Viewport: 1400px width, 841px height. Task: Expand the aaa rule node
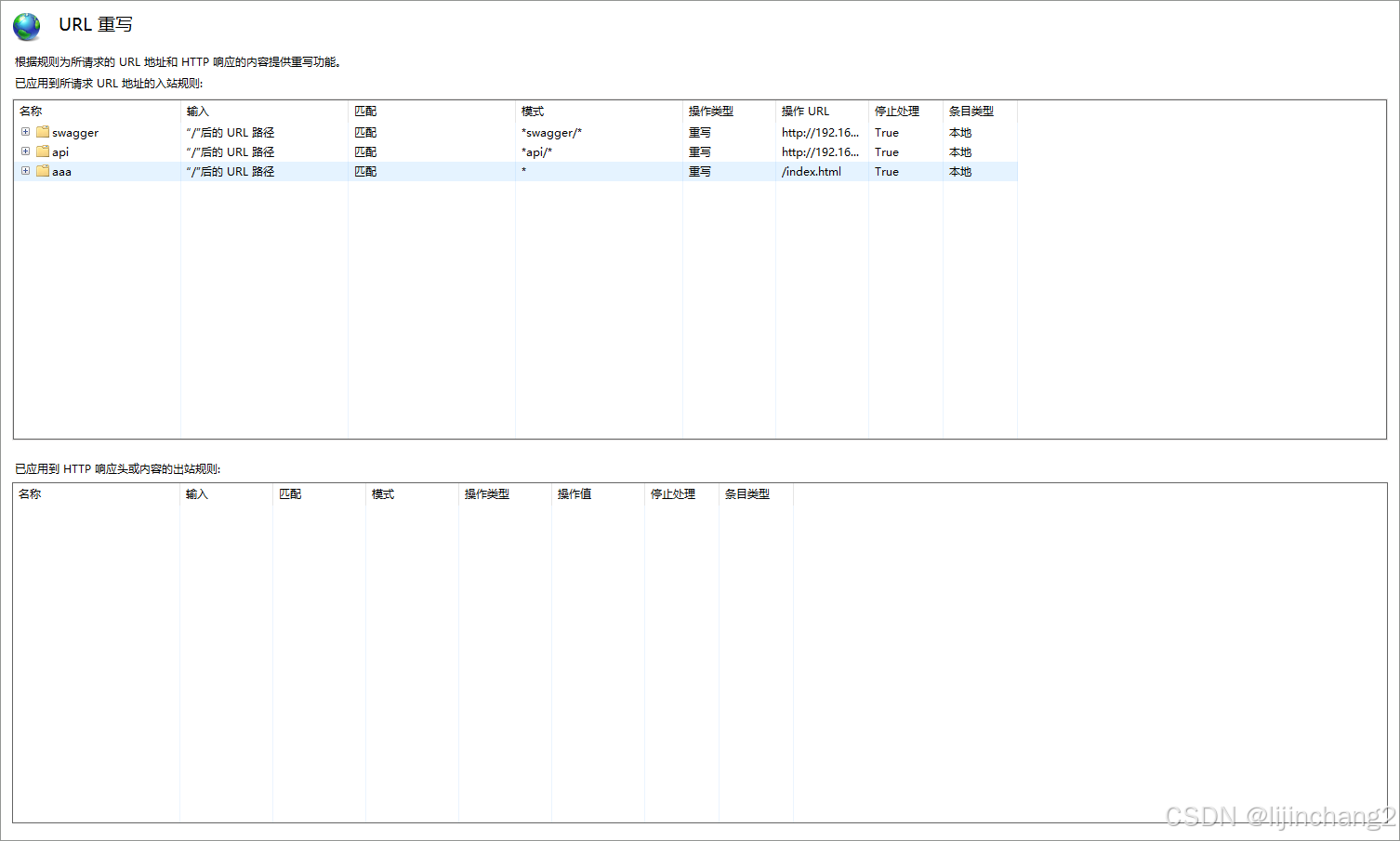[26, 171]
